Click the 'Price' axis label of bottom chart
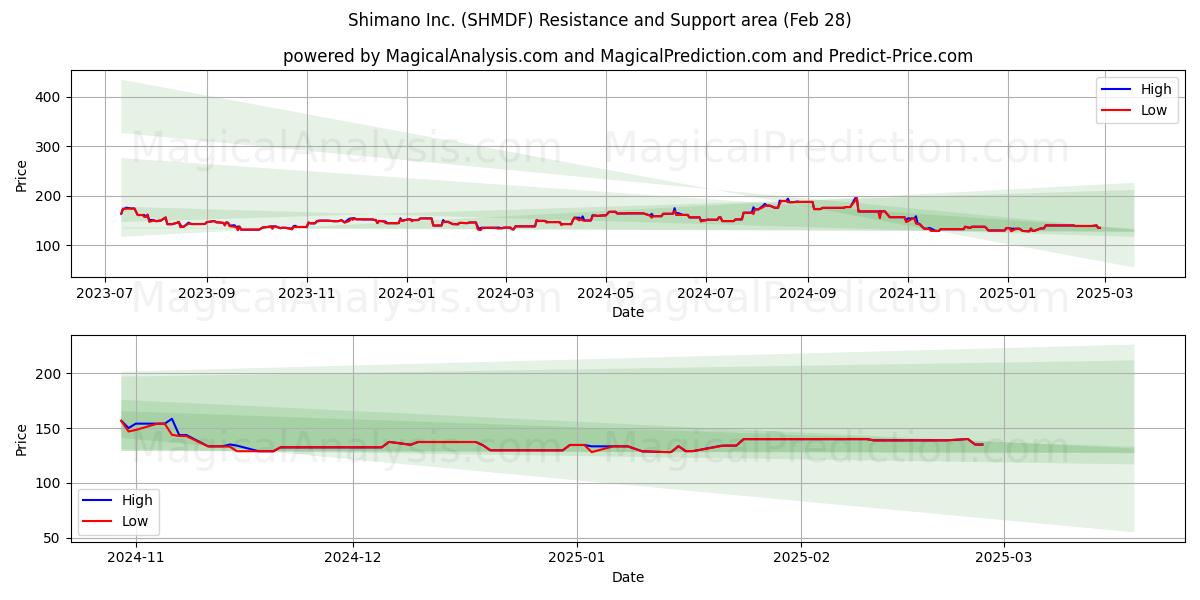1200x600 pixels. 21,439
